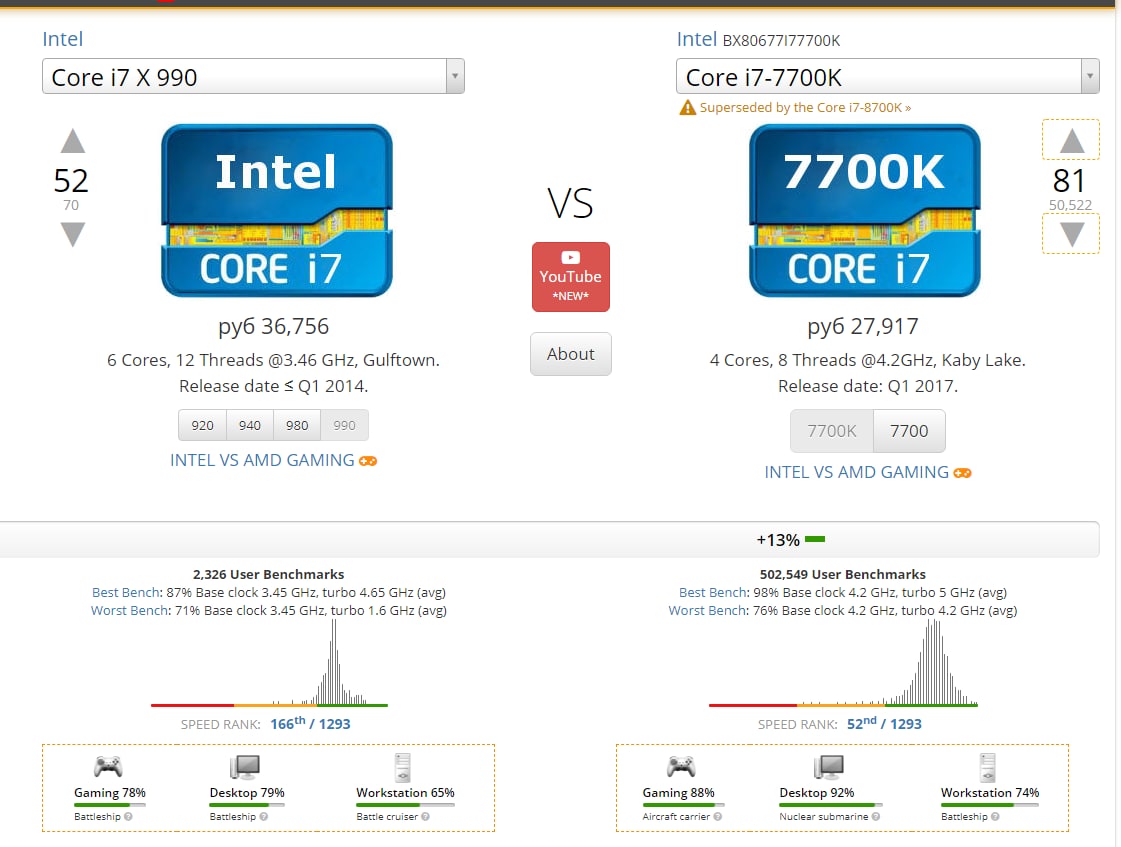Open the YouTube NEW button
This screenshot has width=1121, height=847.
pos(571,277)
